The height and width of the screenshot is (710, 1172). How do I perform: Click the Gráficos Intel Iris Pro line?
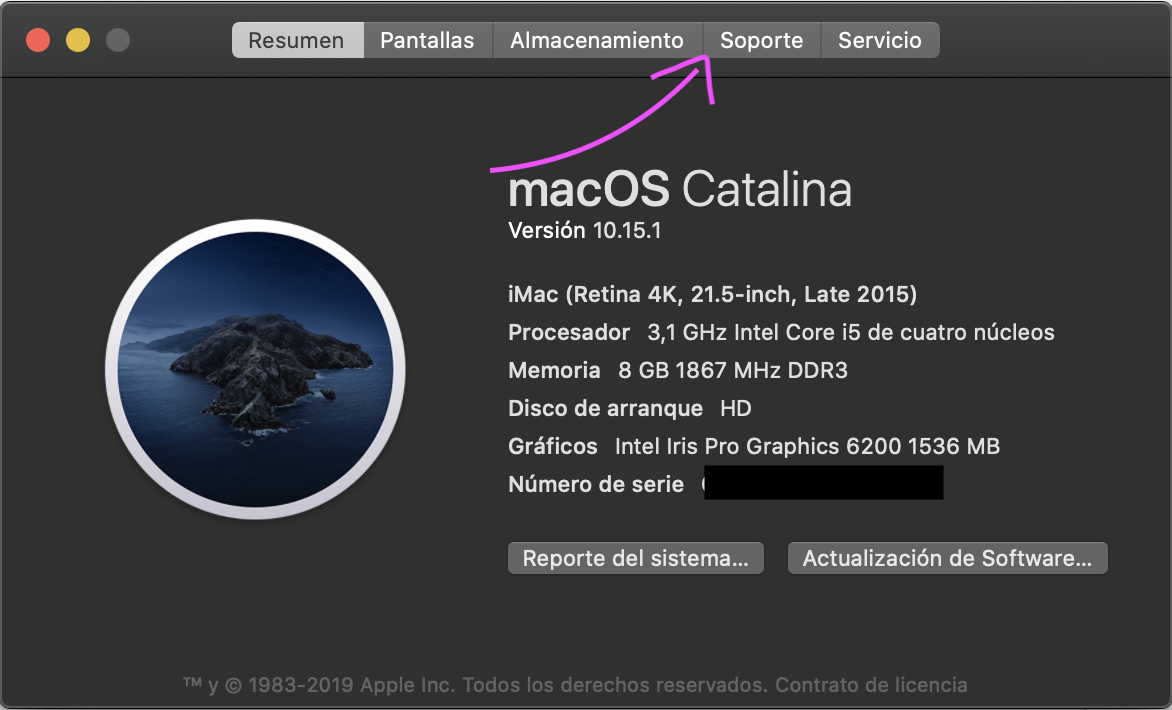(x=754, y=446)
